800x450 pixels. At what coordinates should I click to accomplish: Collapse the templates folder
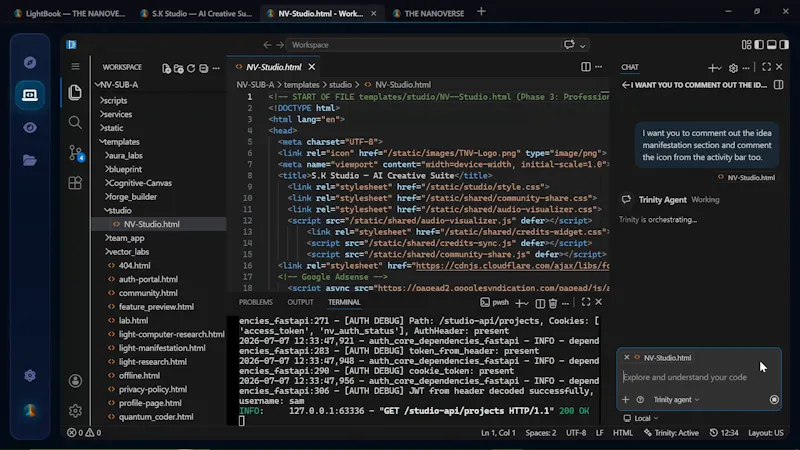tap(119, 142)
